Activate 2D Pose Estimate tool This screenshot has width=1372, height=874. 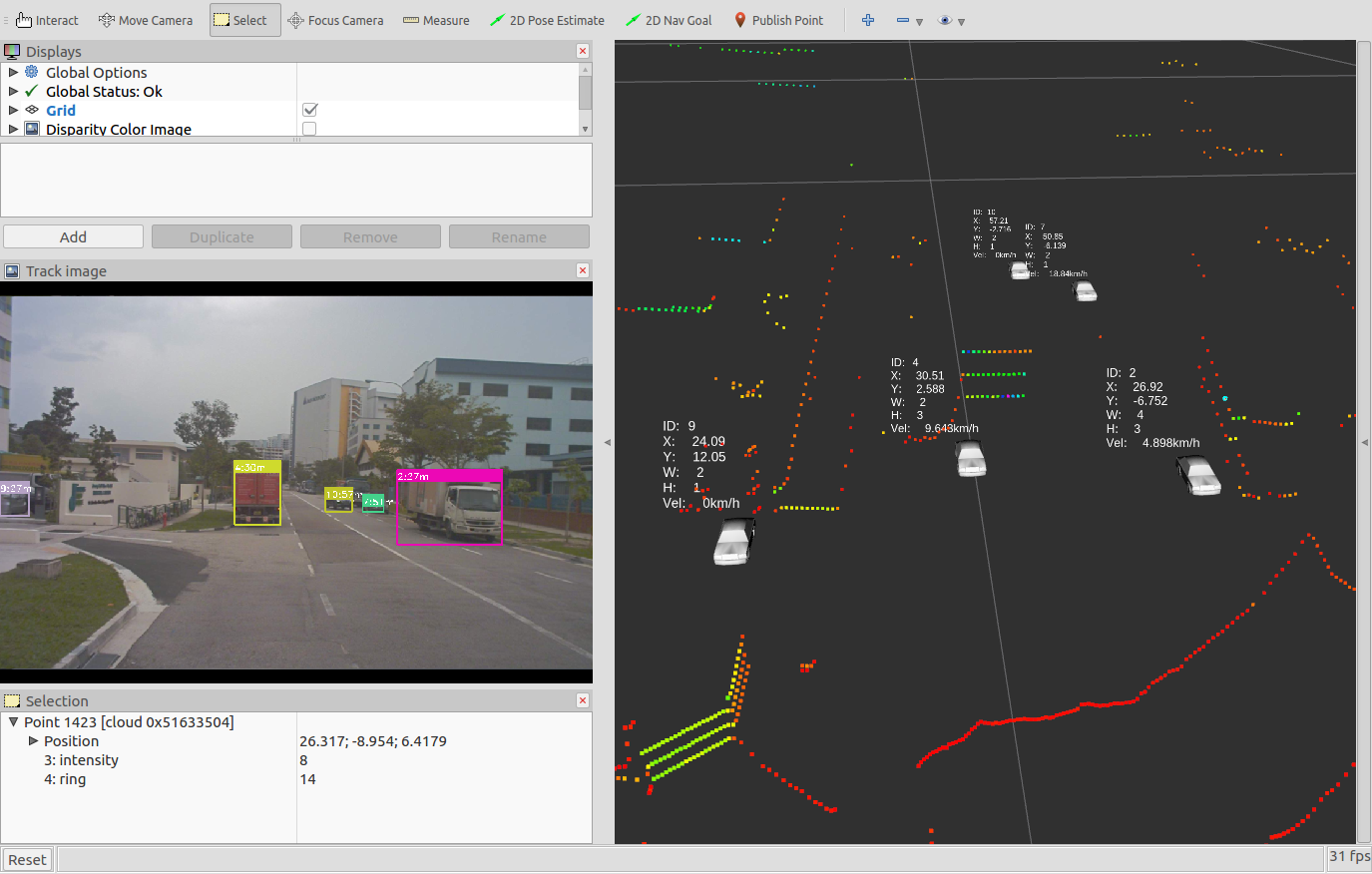pos(547,20)
